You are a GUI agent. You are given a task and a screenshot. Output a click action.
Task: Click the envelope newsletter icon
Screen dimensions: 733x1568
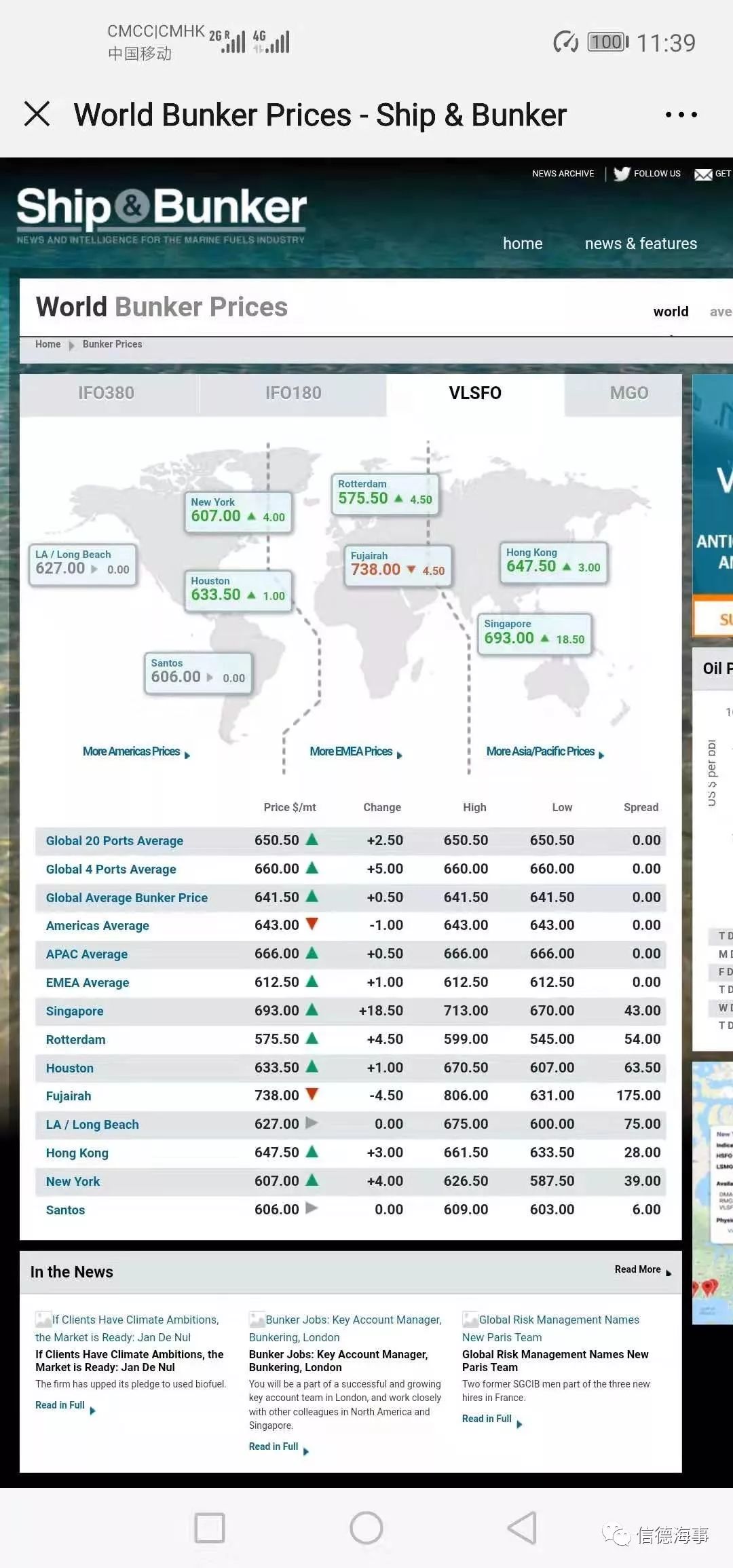point(703,174)
